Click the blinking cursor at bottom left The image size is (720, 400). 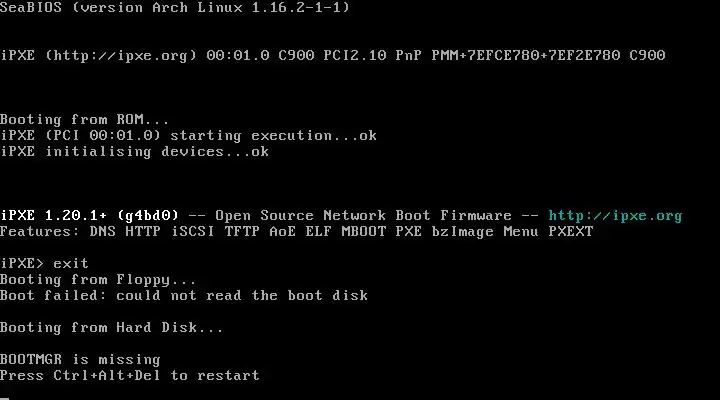pos(5,398)
